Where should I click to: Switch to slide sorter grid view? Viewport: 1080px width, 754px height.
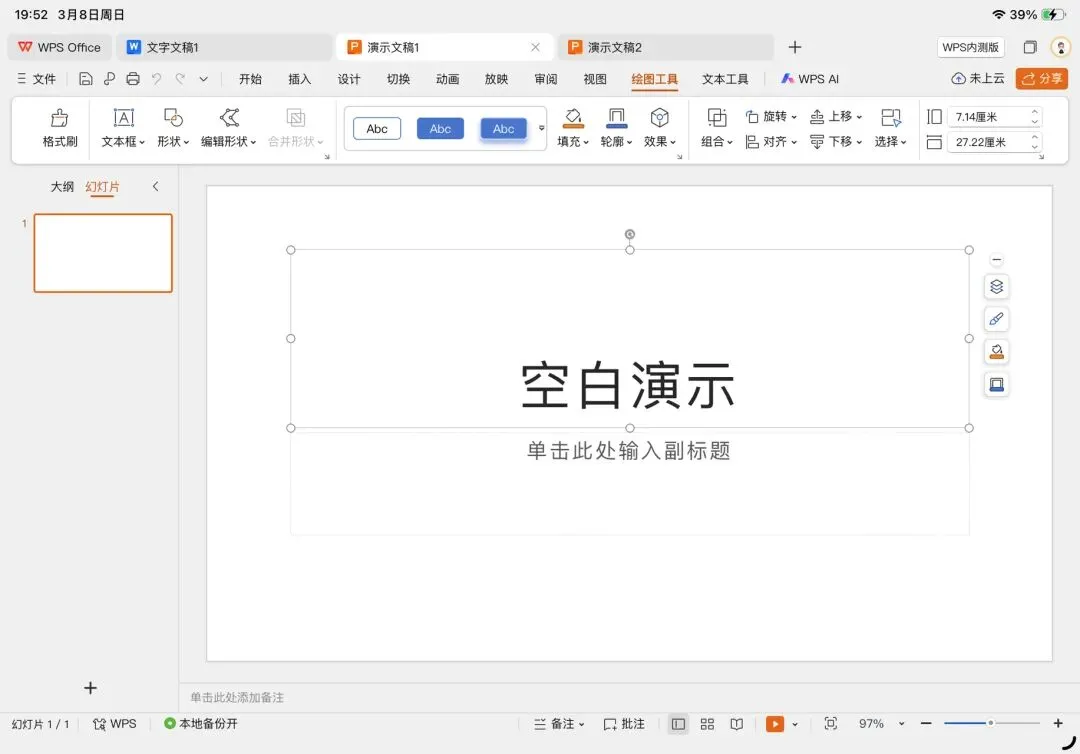[707, 724]
